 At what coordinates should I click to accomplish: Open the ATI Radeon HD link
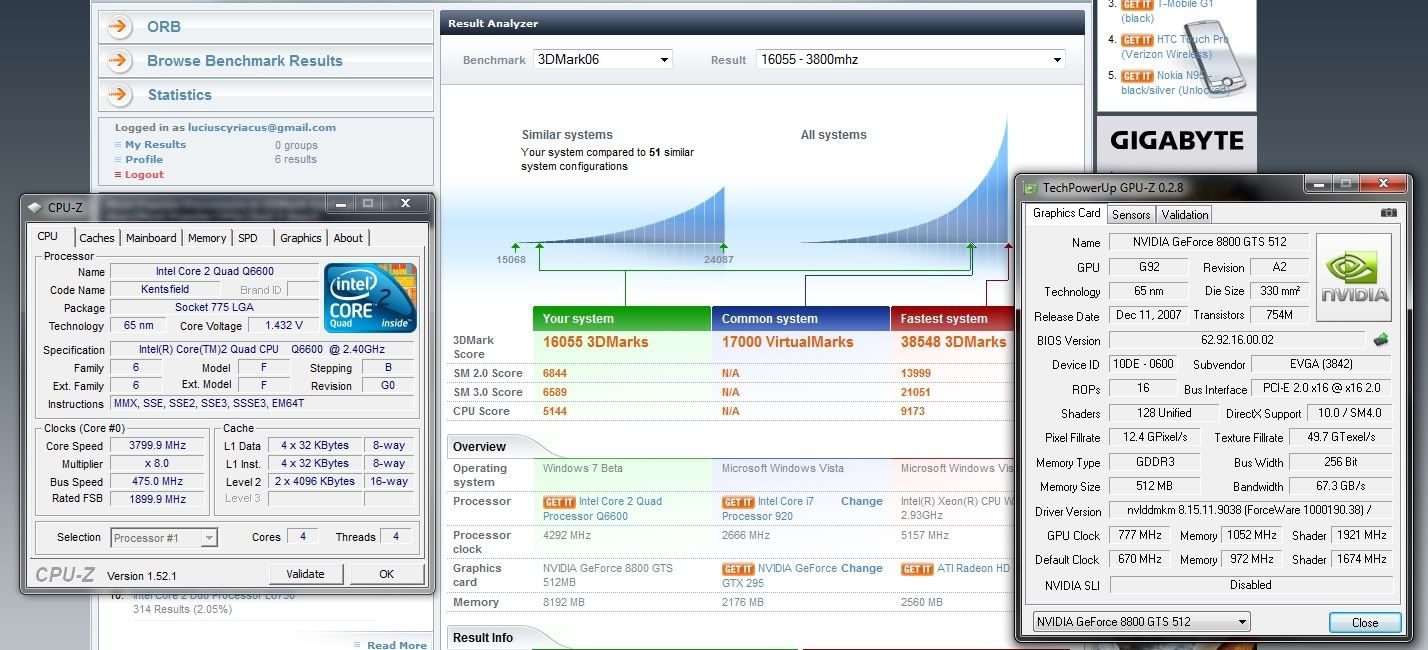point(973,569)
